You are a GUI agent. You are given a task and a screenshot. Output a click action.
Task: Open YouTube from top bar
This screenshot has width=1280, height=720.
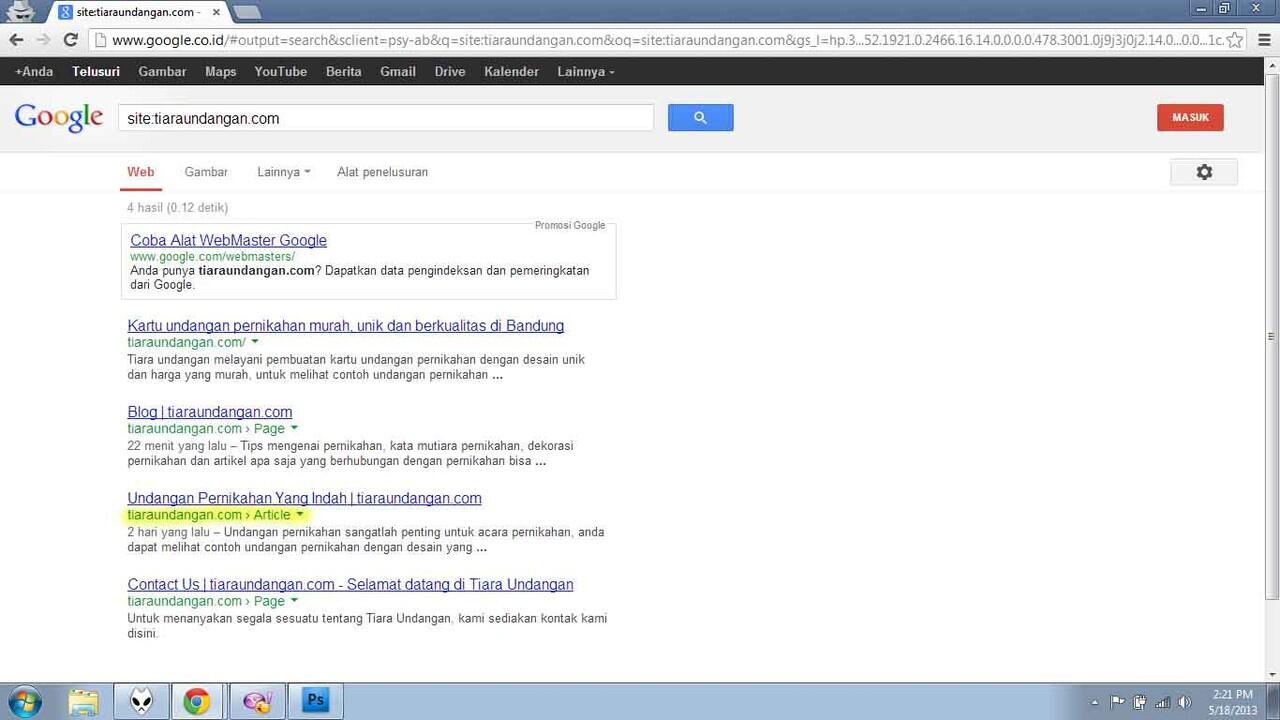tap(281, 72)
